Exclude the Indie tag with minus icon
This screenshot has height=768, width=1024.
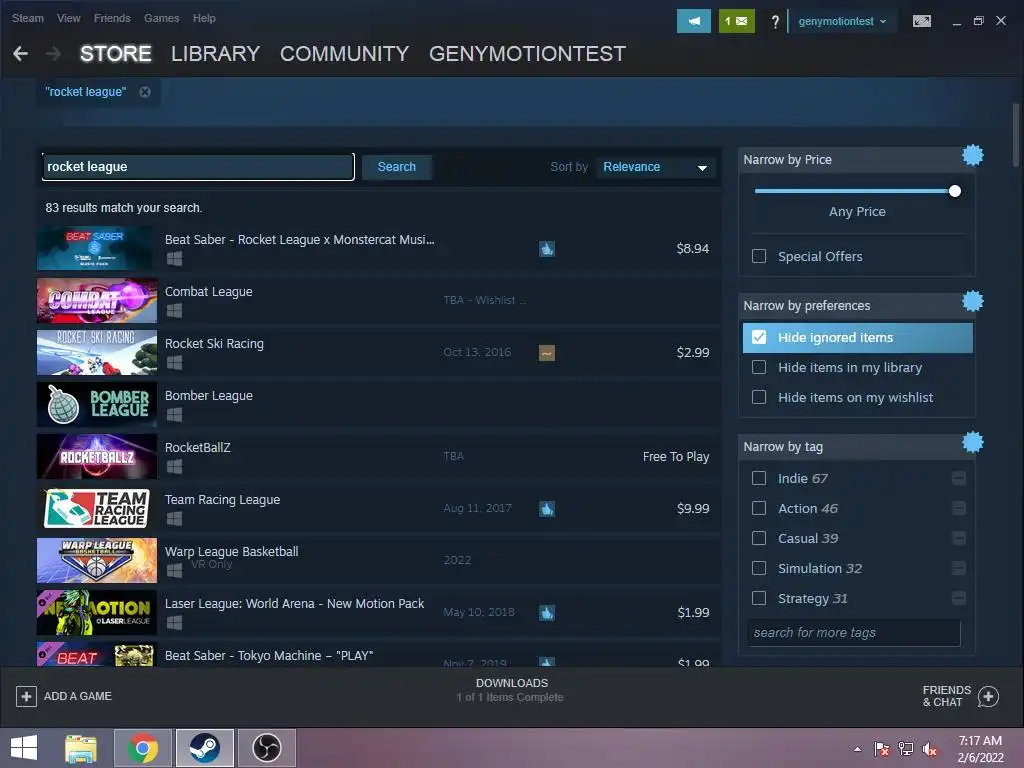click(x=959, y=479)
